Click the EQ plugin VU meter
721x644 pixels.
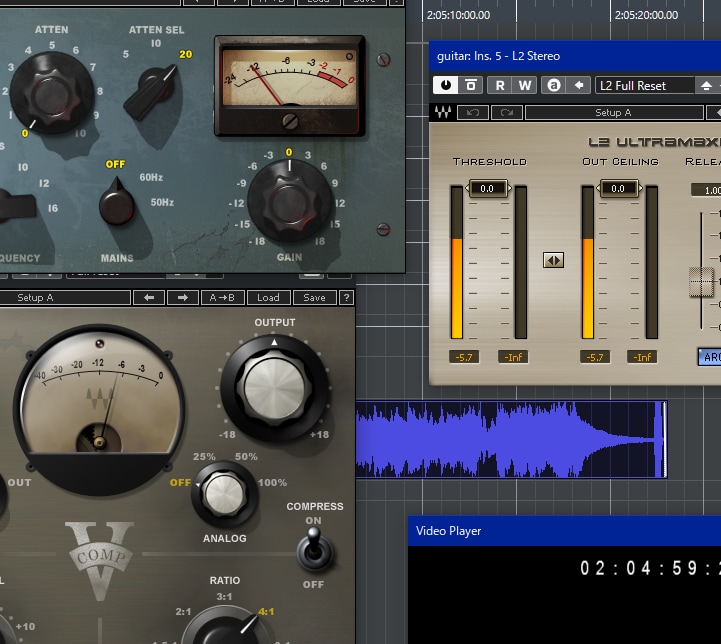coord(290,86)
